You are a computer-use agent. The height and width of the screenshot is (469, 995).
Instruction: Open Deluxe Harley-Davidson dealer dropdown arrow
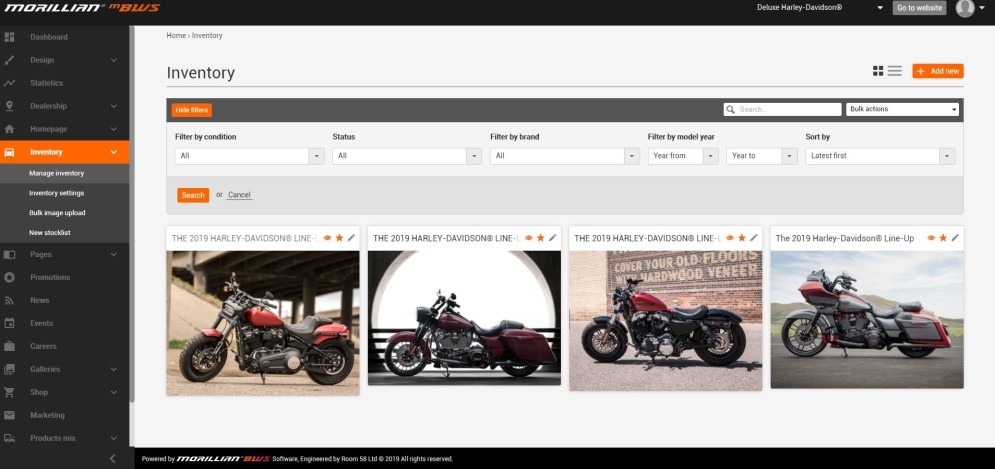pos(880,8)
